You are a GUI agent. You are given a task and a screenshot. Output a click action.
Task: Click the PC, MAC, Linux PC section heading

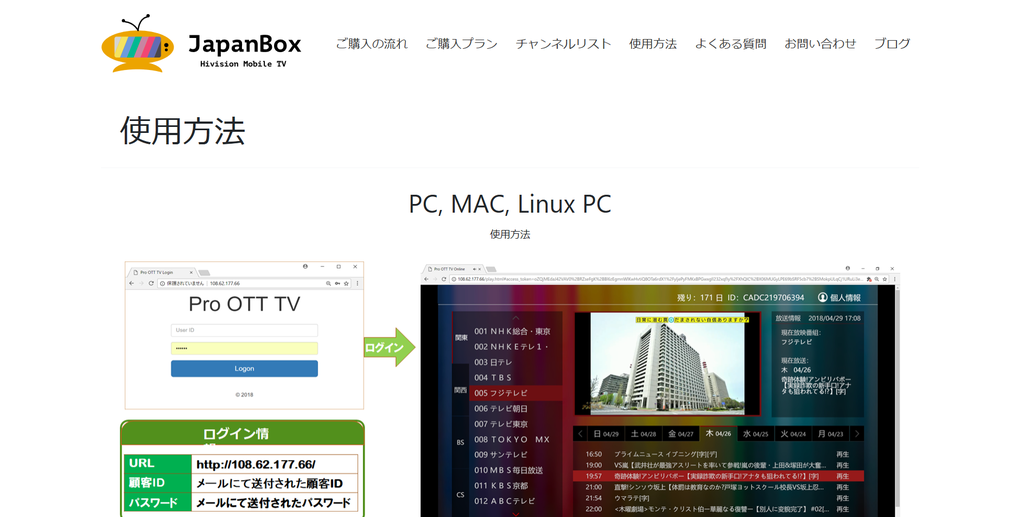tap(510, 204)
